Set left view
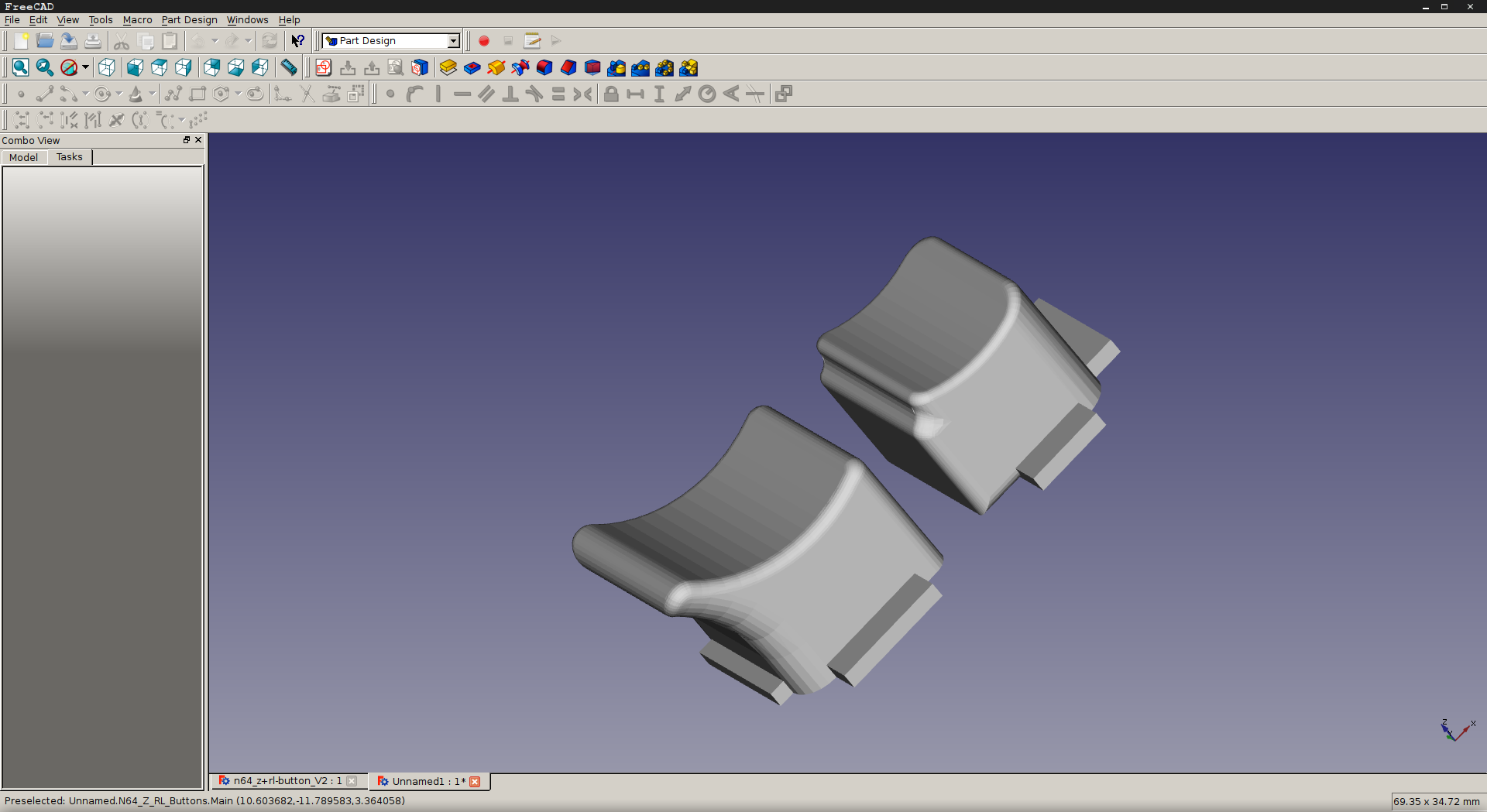 point(260,68)
